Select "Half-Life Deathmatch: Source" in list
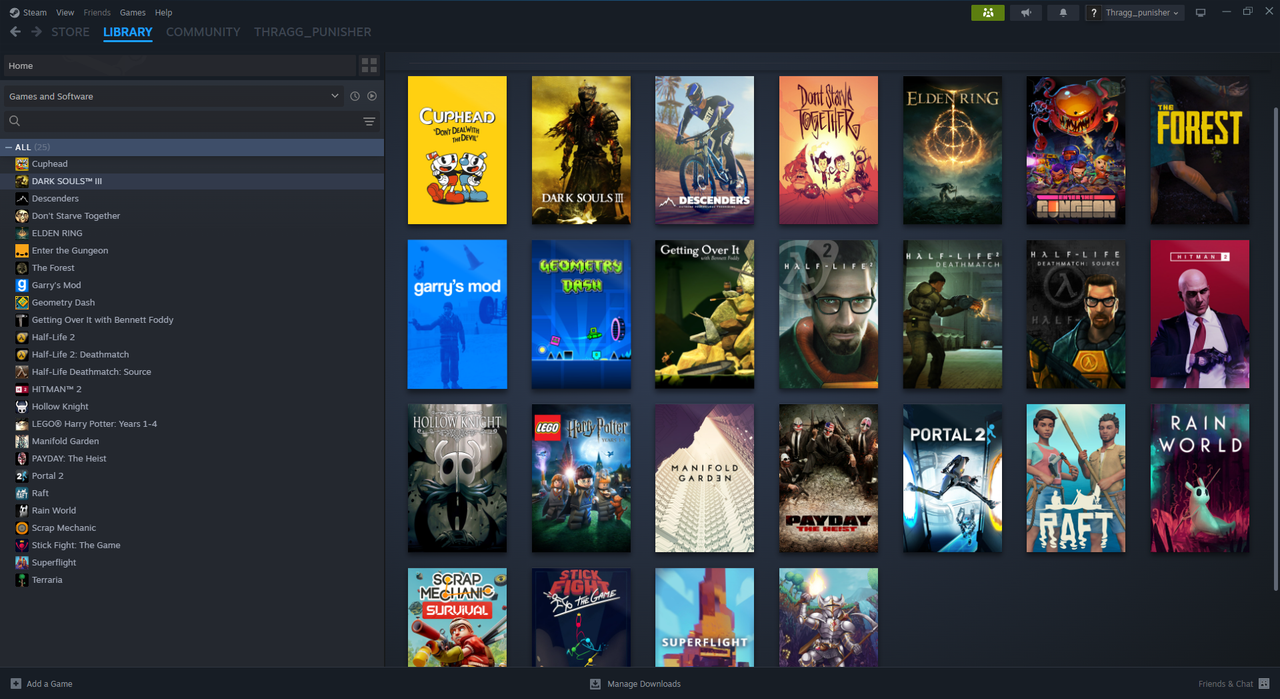This screenshot has height=699, width=1280. pos(91,372)
